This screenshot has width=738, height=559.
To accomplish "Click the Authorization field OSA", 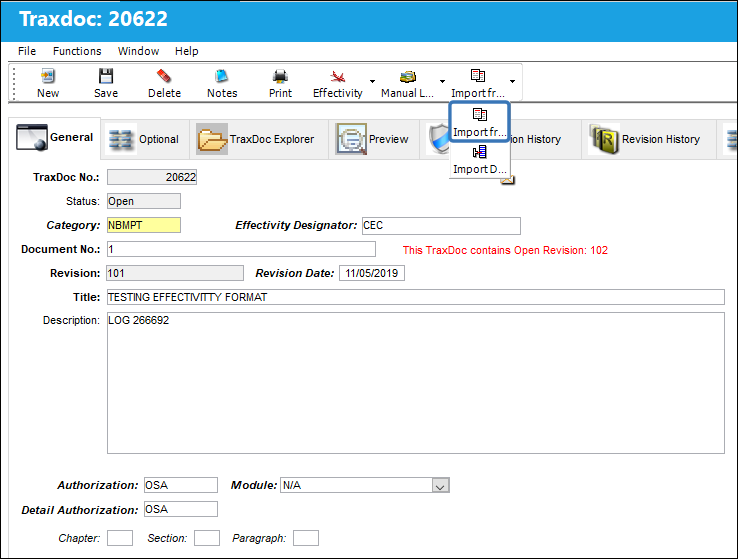I will (181, 485).
